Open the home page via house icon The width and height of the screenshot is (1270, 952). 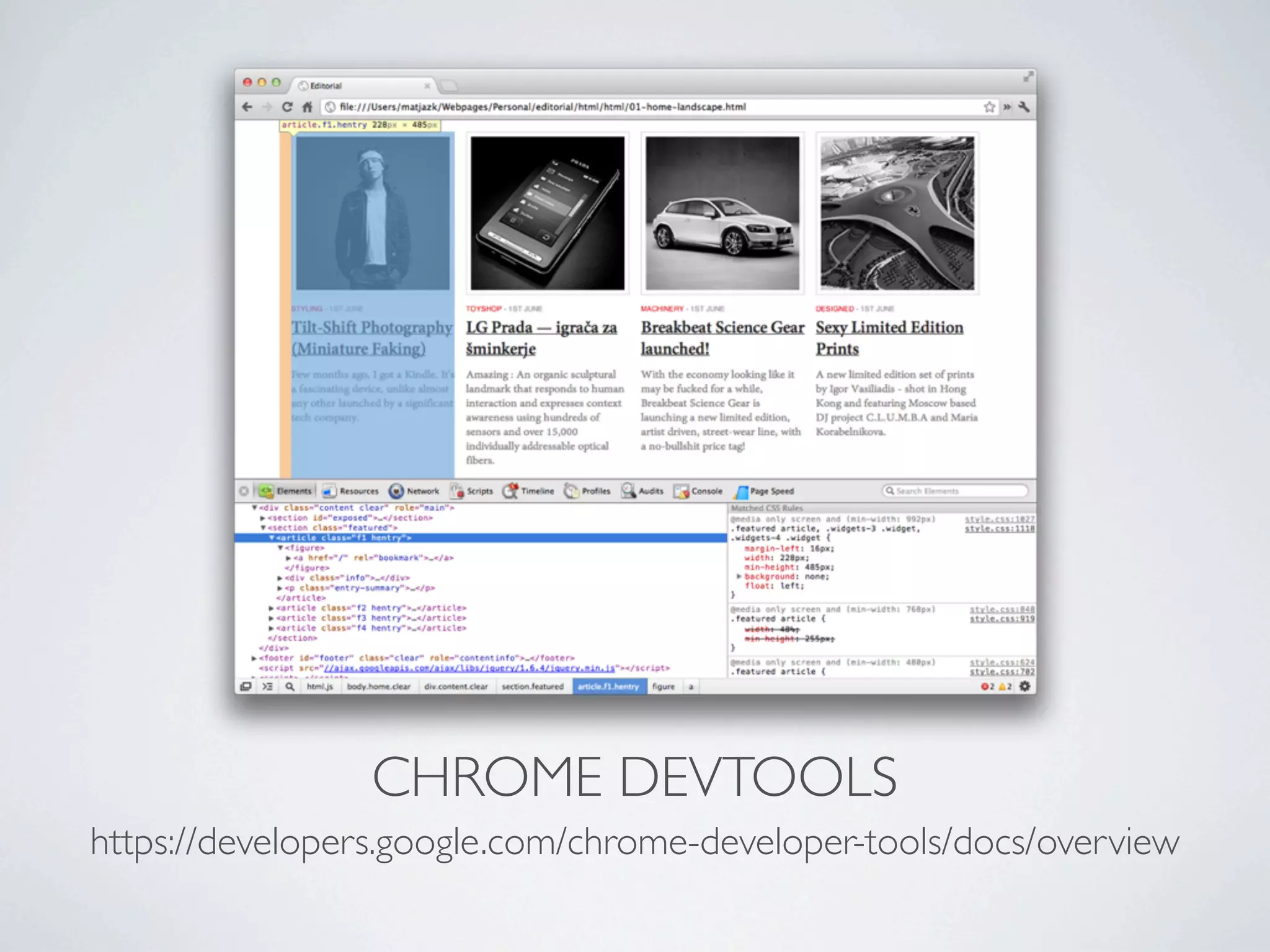307,107
